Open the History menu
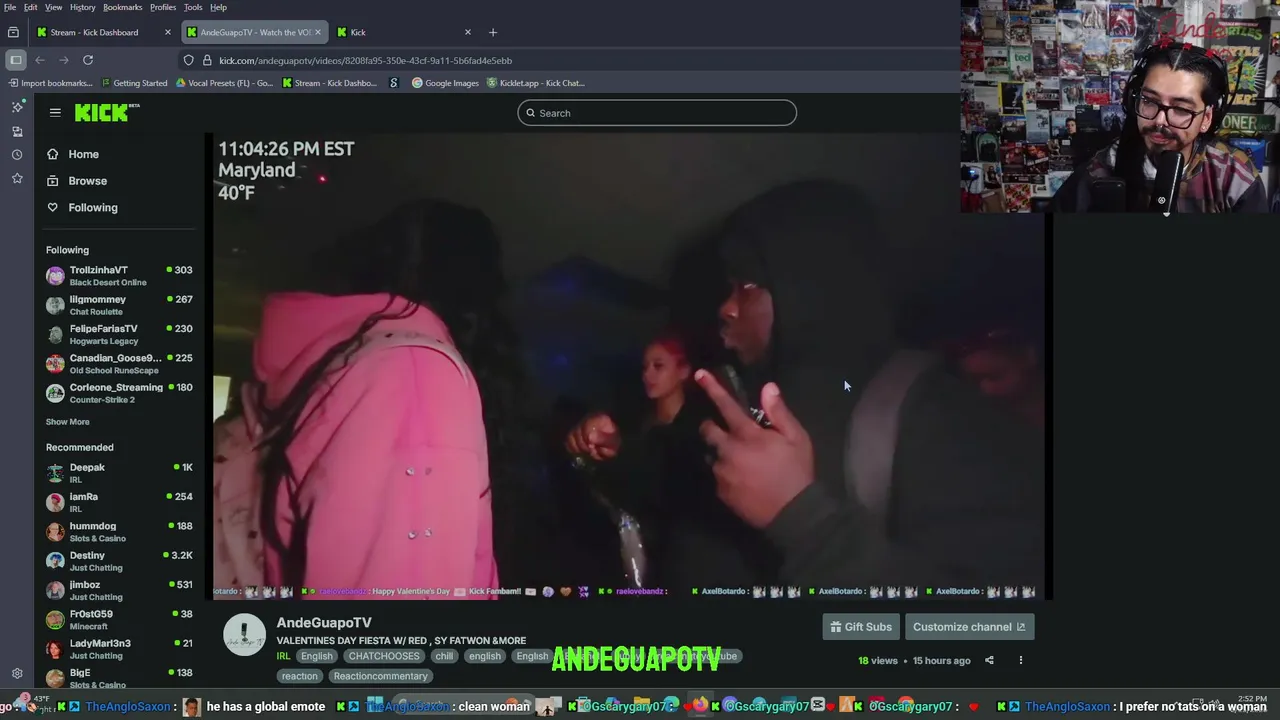Viewport: 1280px width, 720px height. pos(83,7)
